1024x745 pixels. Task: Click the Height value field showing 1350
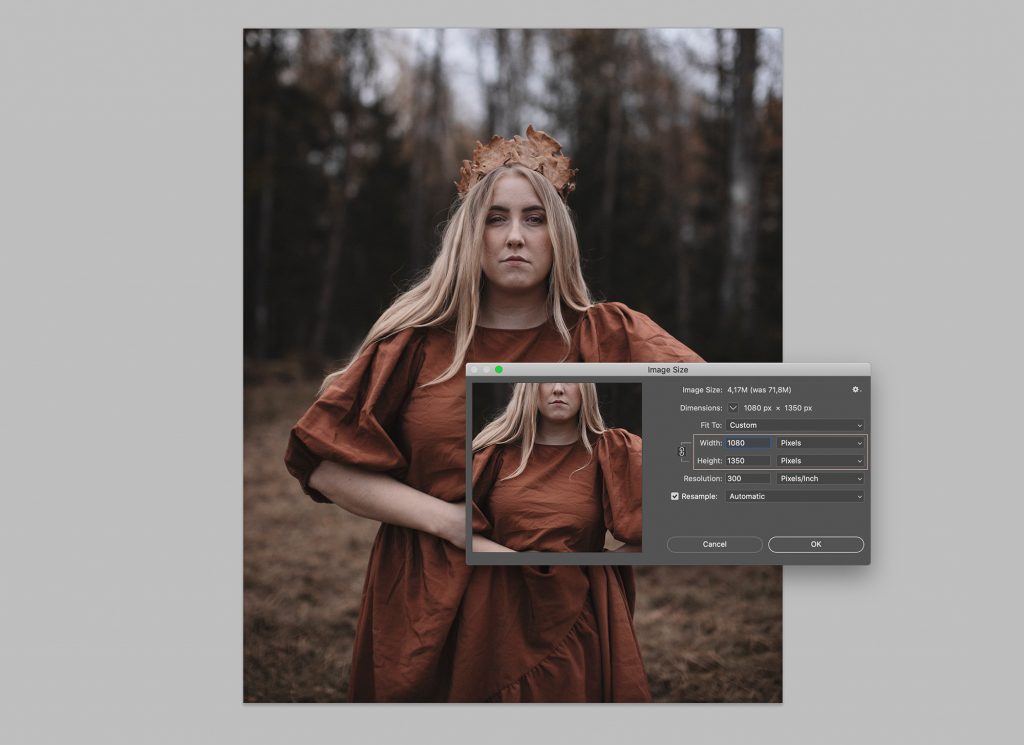pos(748,460)
